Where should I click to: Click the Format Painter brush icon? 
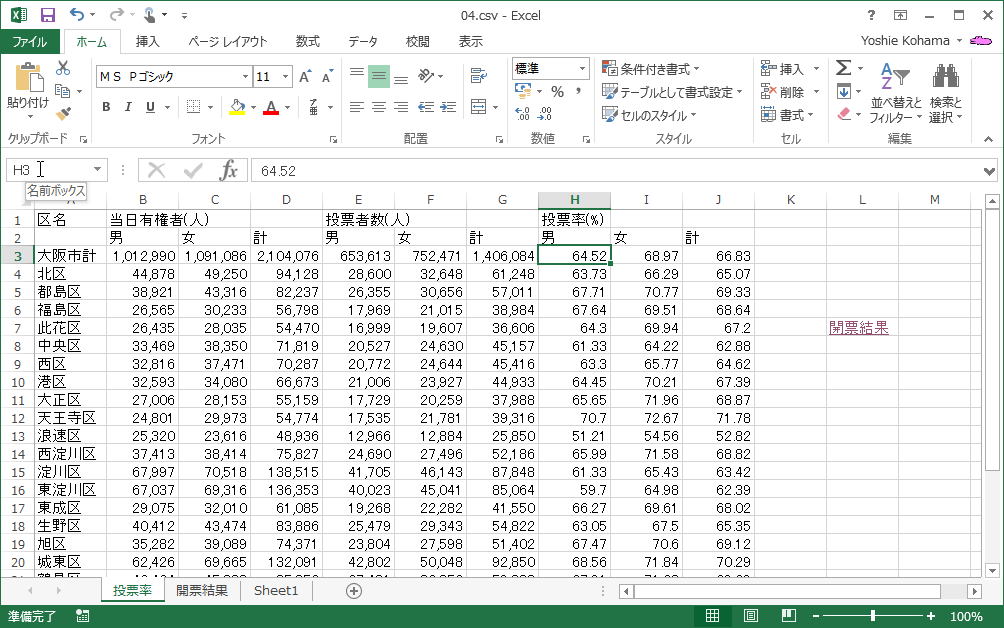pos(63,113)
